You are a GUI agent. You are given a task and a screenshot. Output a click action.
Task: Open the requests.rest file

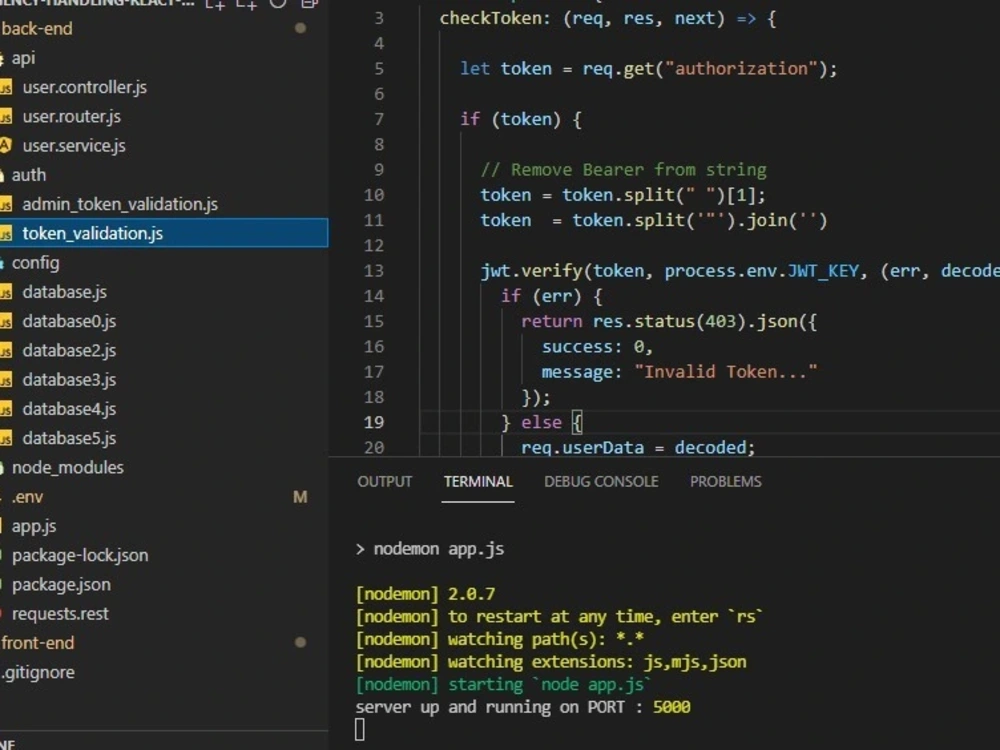60,614
